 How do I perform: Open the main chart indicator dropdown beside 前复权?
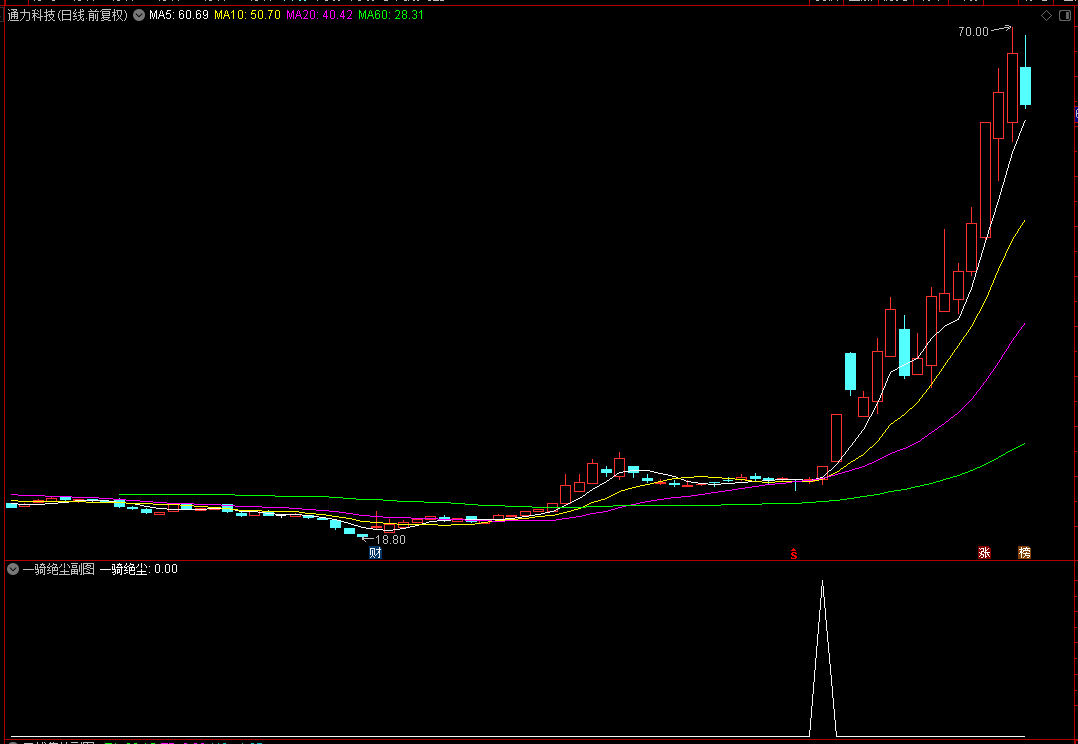click(139, 15)
